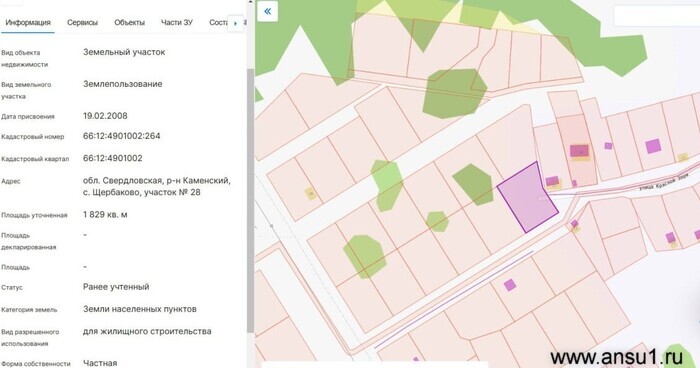
Task: Select cadastral quarter 66:12:4901002 value
Action: 112,158
